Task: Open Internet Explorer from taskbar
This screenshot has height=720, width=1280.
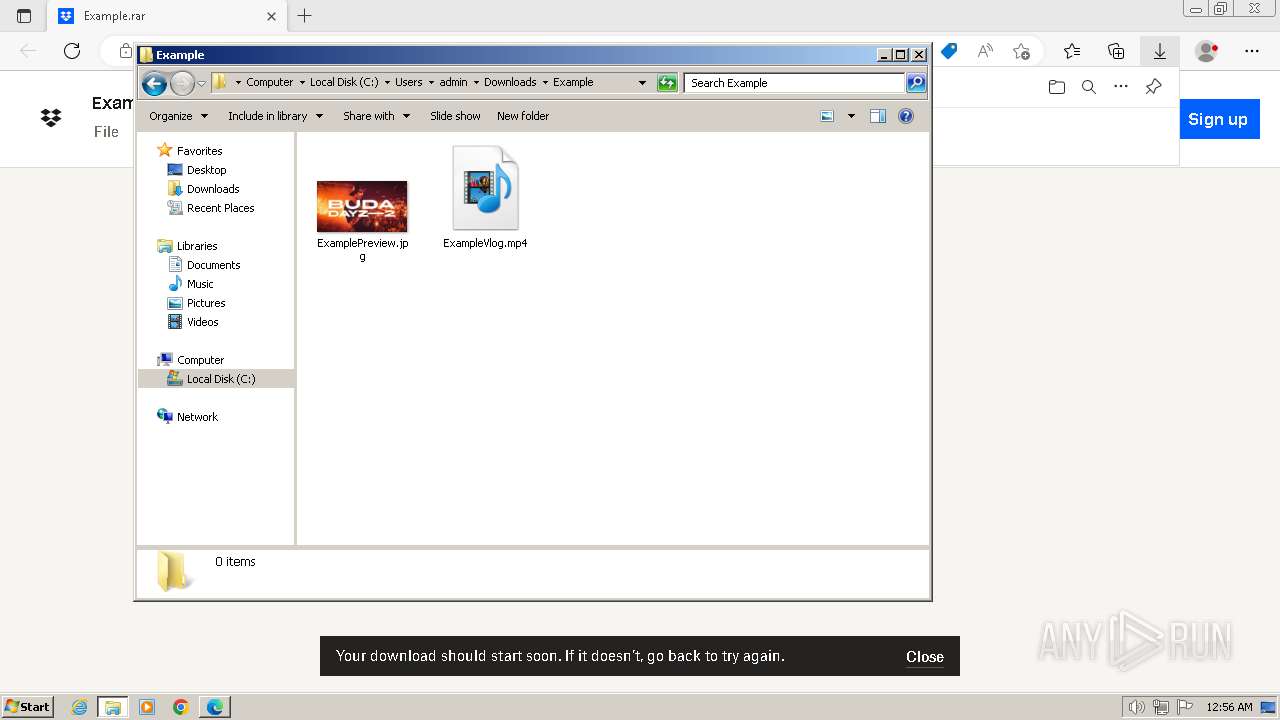Action: (x=79, y=707)
